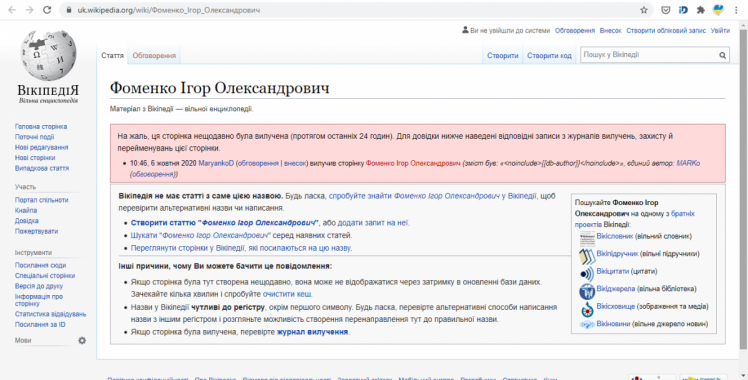Click the Вікіджерела icon

click(x=587, y=291)
